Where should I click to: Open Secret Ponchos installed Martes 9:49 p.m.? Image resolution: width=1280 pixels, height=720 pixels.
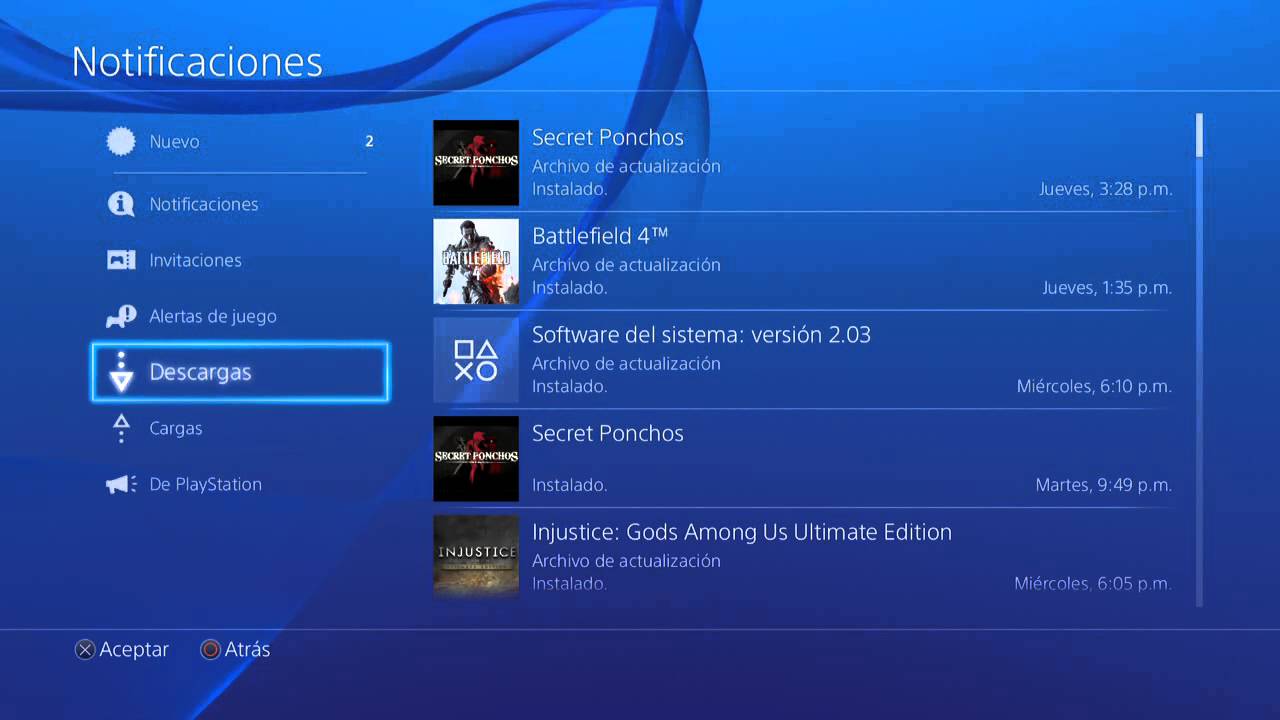point(803,459)
